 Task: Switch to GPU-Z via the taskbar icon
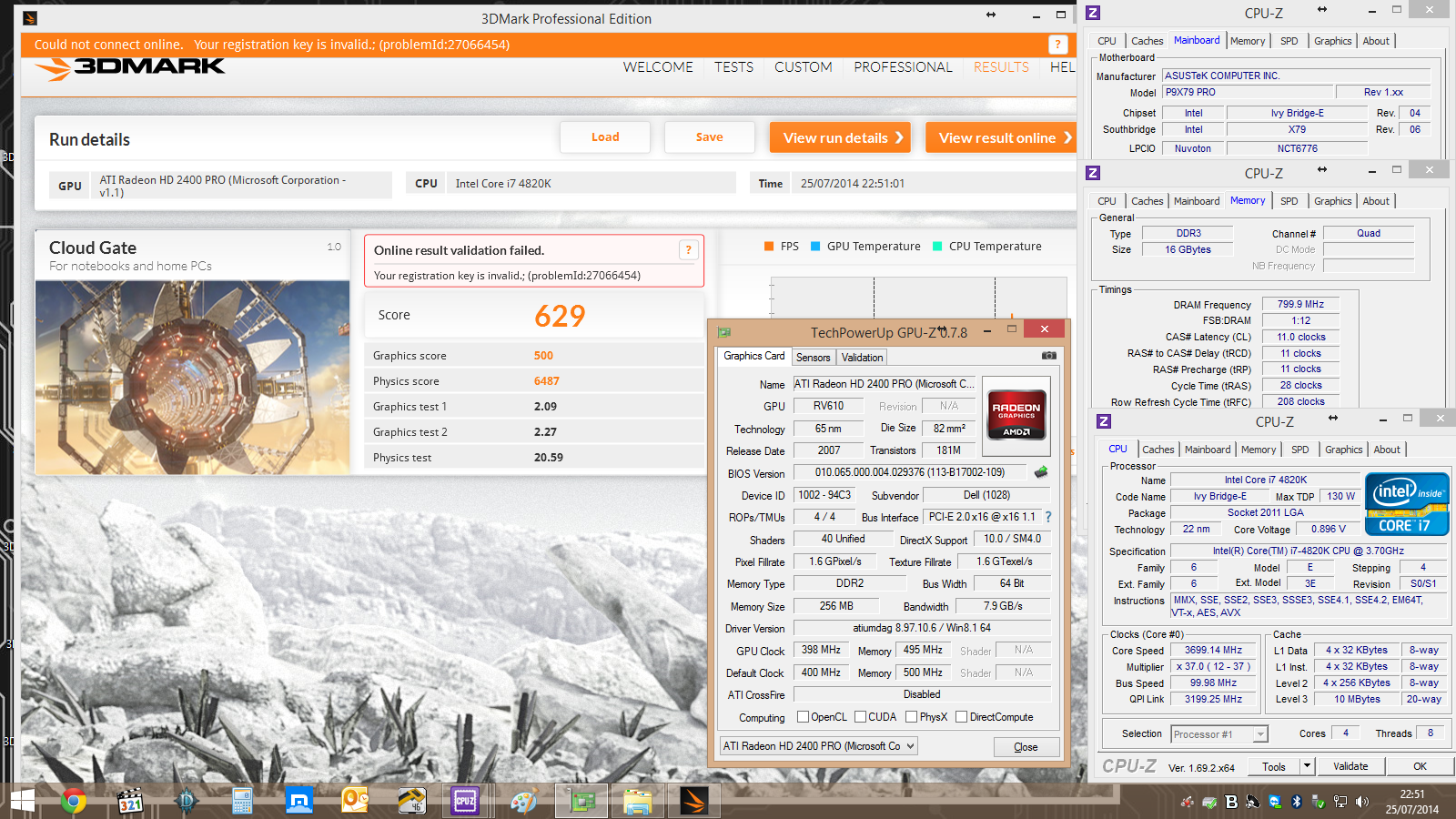tap(581, 801)
